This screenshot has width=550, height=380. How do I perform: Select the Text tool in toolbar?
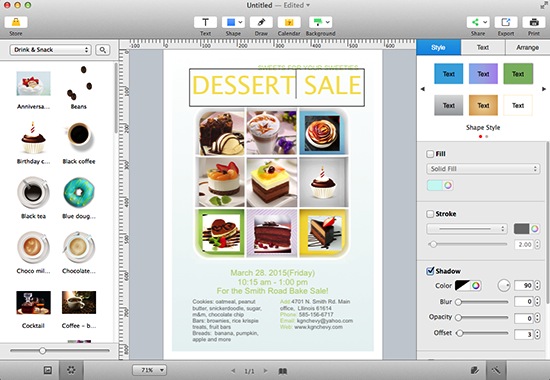205,22
